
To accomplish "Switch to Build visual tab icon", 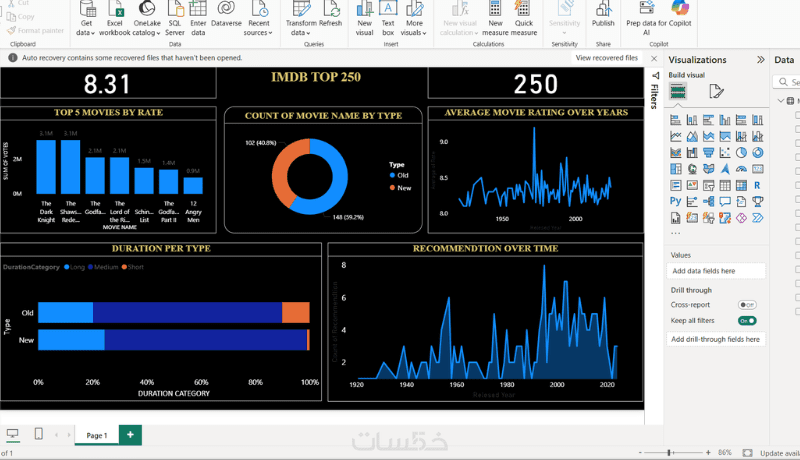I will click(x=678, y=92).
